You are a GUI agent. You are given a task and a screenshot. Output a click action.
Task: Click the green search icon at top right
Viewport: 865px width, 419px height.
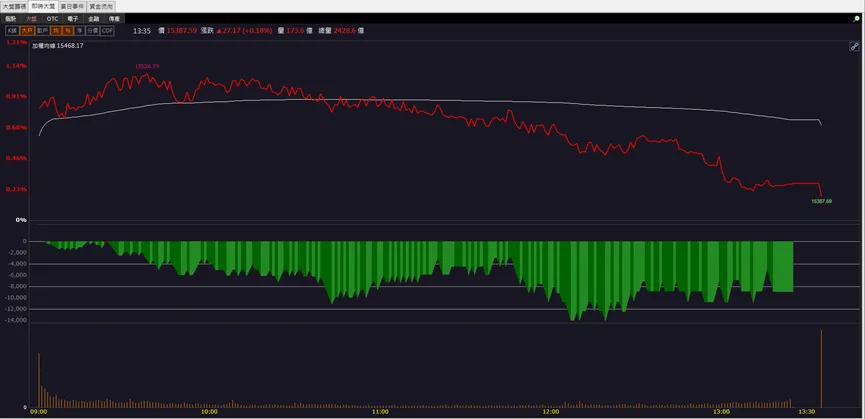point(856,19)
